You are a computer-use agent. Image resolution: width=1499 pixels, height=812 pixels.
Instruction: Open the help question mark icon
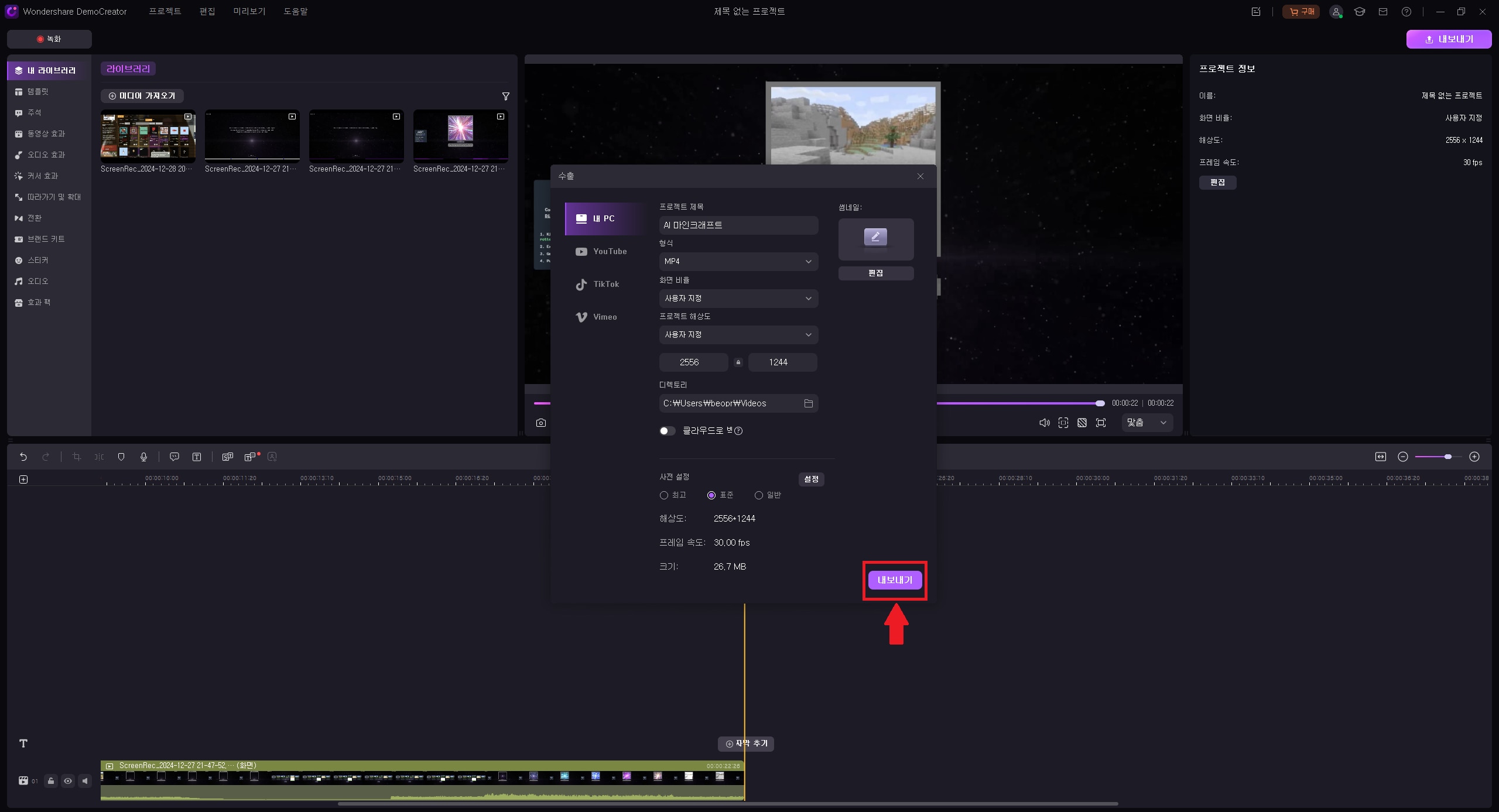point(1406,12)
